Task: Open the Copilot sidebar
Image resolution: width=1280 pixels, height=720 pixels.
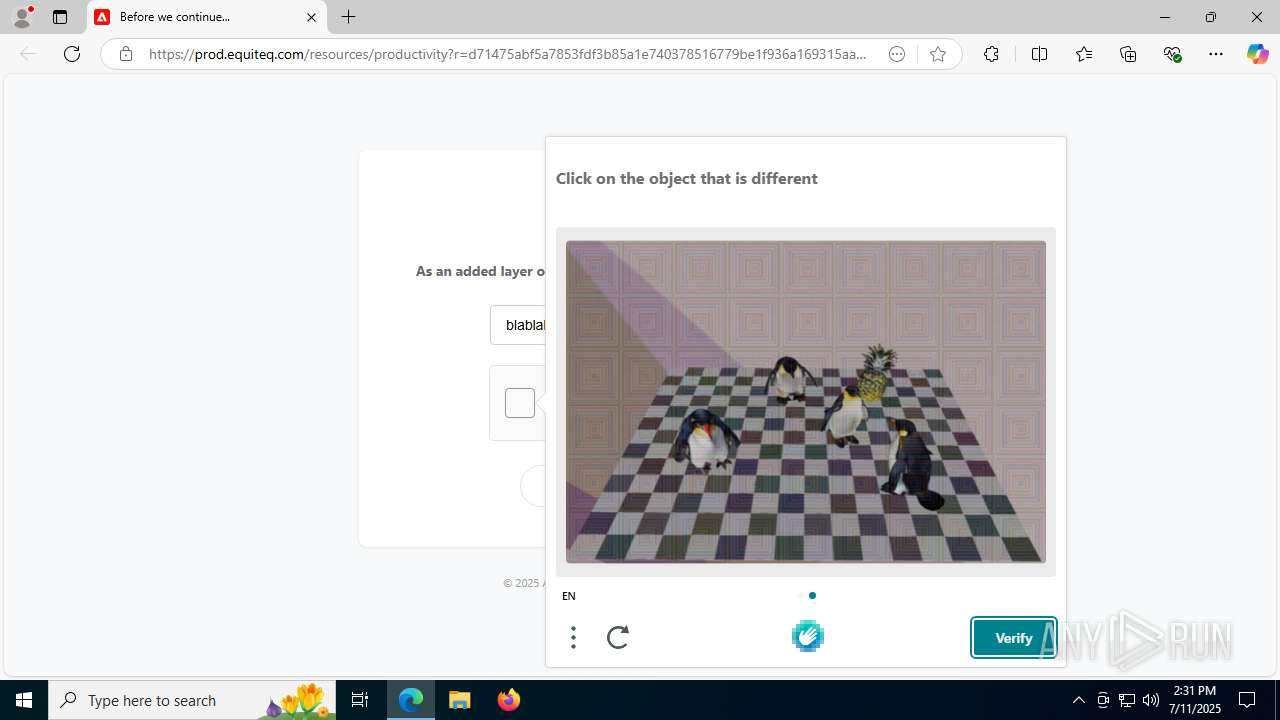Action: click(1258, 54)
